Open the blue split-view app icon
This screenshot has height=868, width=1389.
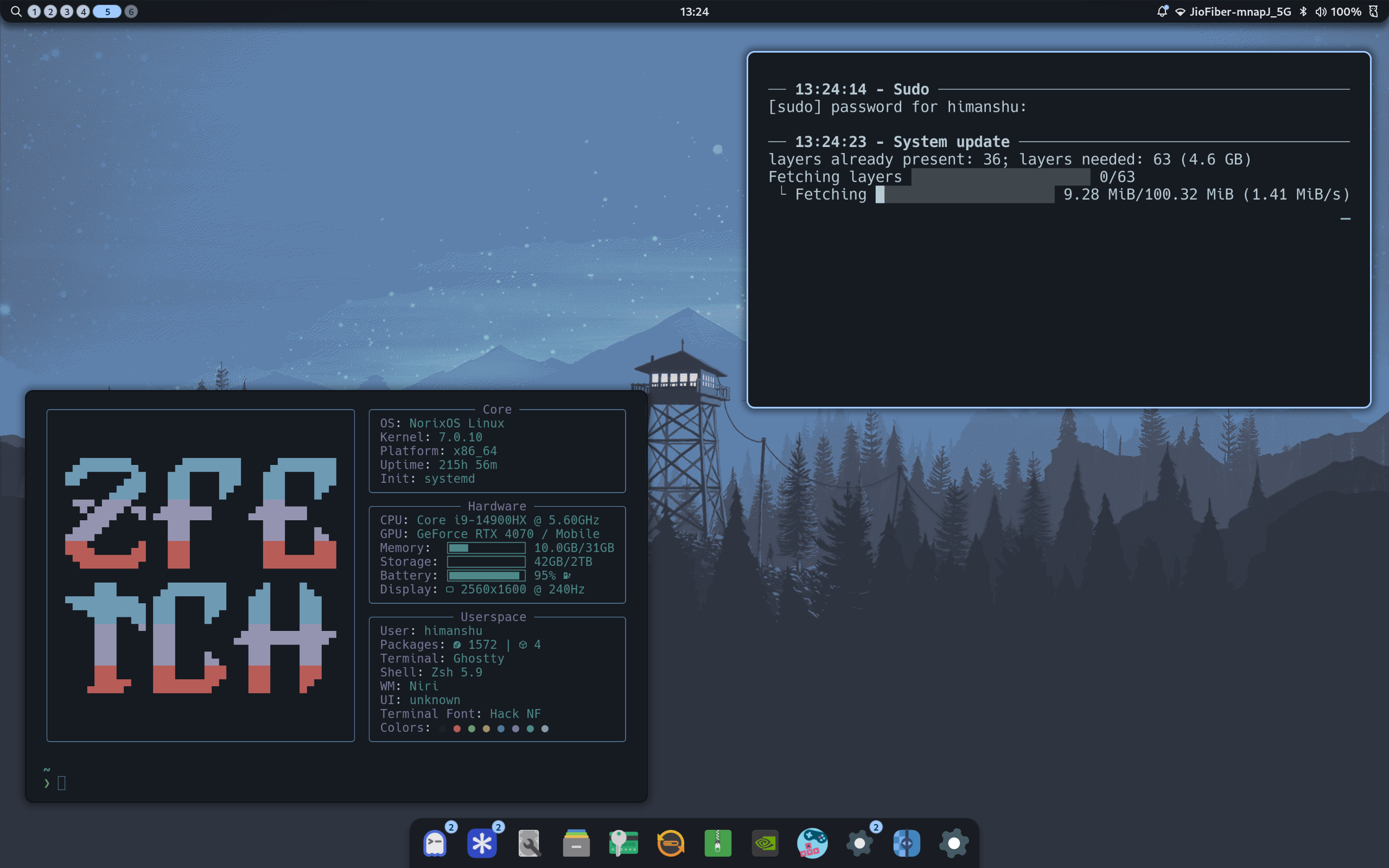coord(906,843)
